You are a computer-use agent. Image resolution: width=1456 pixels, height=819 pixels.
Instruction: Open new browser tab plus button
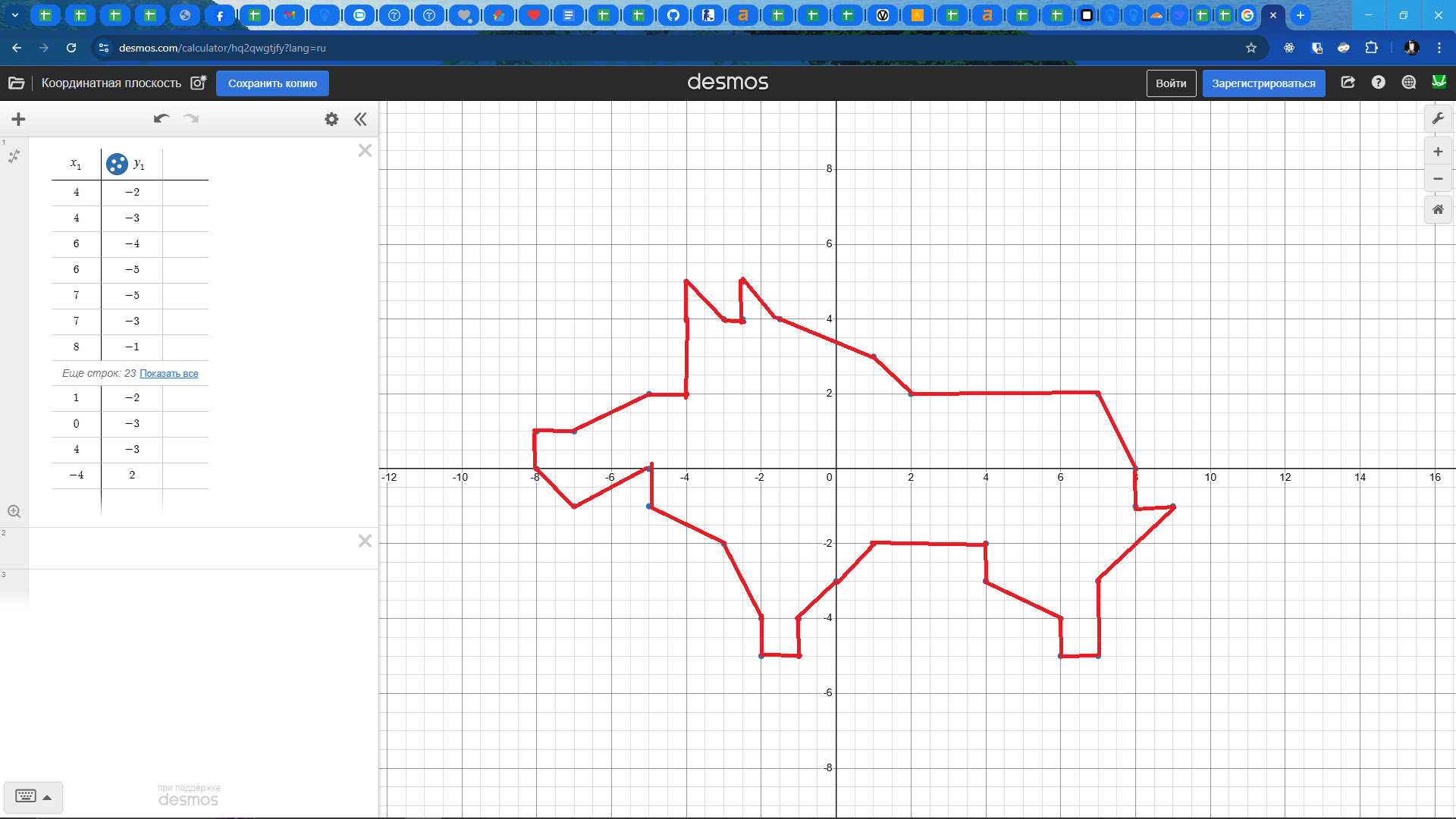point(1300,15)
